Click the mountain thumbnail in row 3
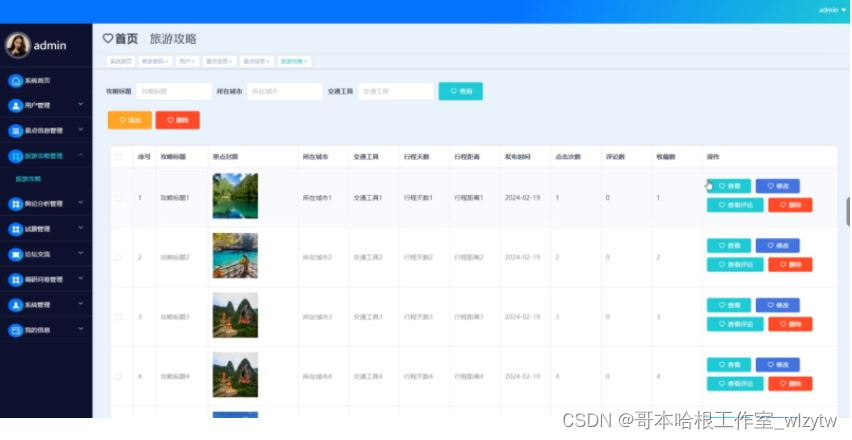Screen dimensions: 852x440 (235, 316)
